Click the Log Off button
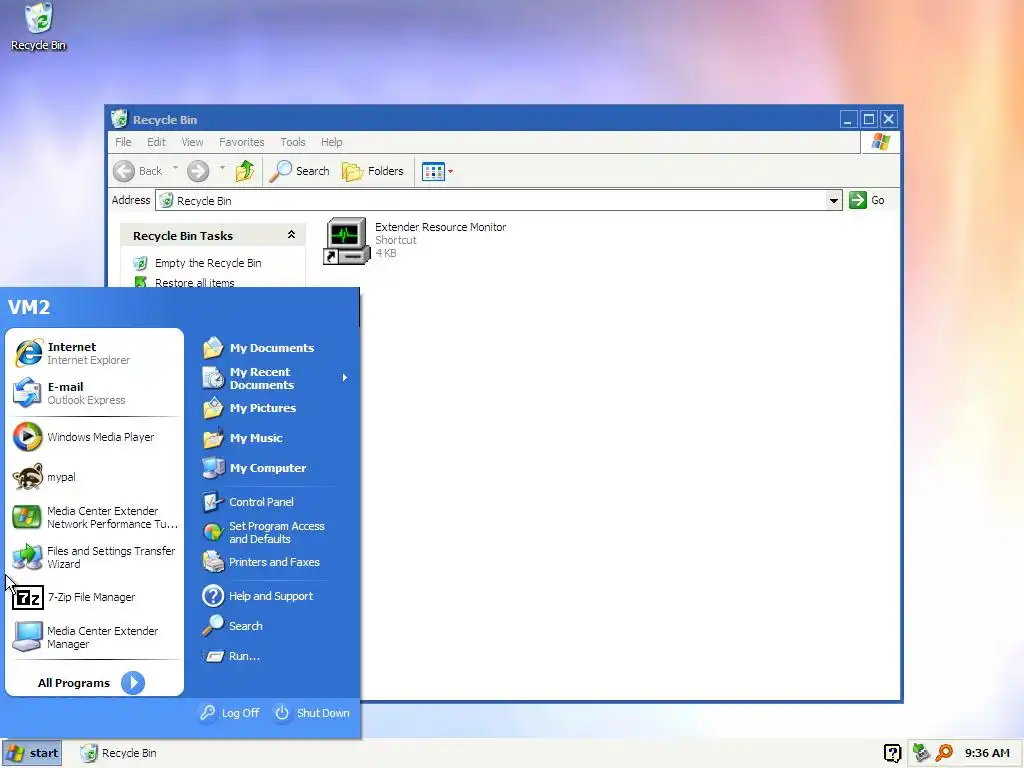This screenshot has width=1024, height=768. [230, 712]
